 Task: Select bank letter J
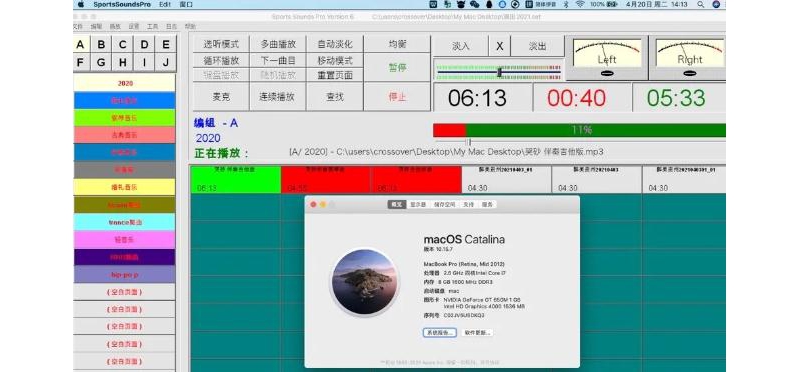[x=166, y=62]
